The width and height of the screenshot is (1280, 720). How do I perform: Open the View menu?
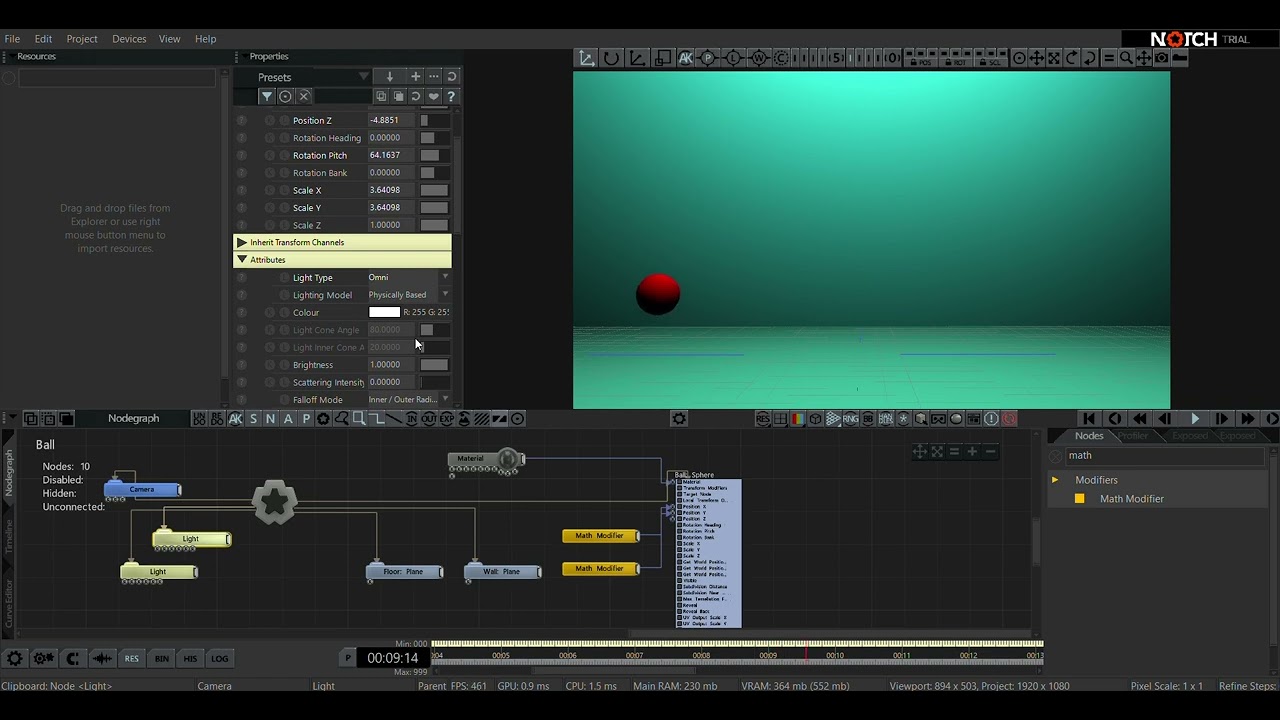170,39
